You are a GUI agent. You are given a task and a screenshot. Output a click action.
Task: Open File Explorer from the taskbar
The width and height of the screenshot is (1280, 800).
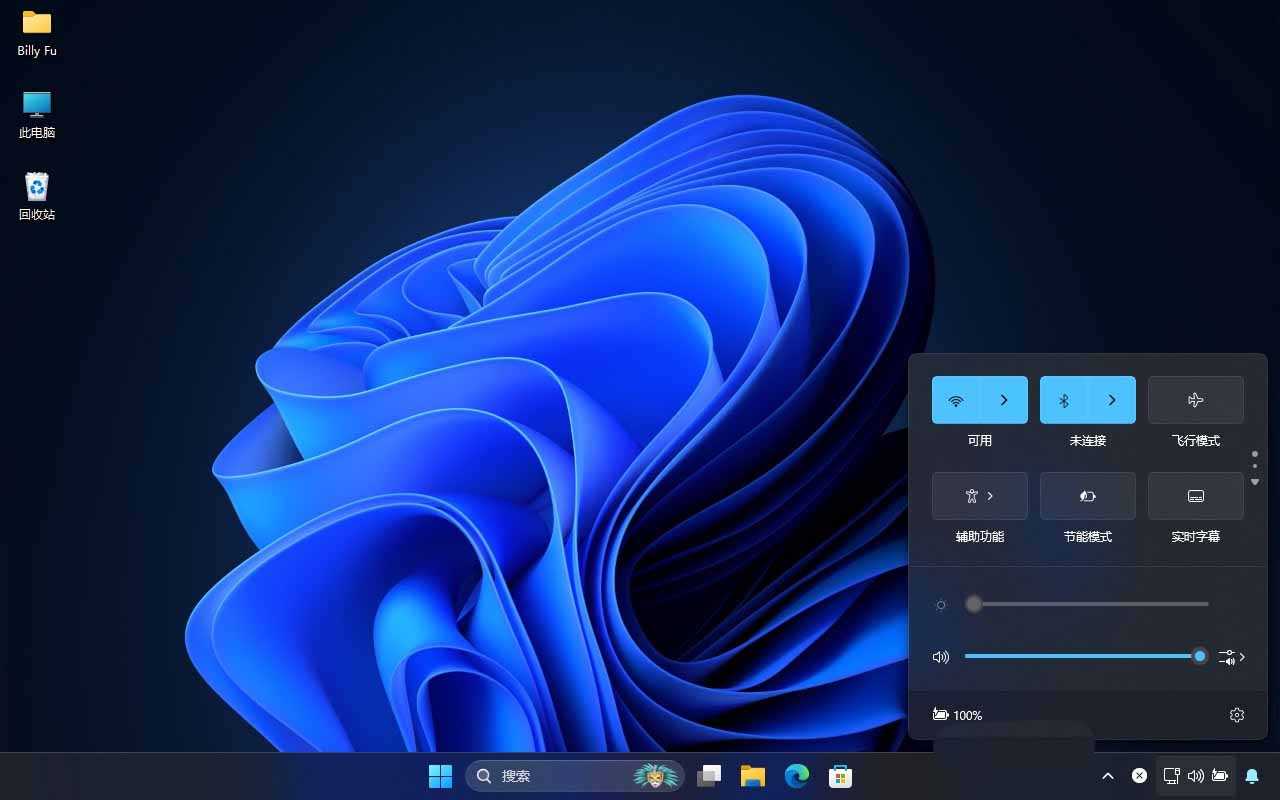click(x=752, y=776)
